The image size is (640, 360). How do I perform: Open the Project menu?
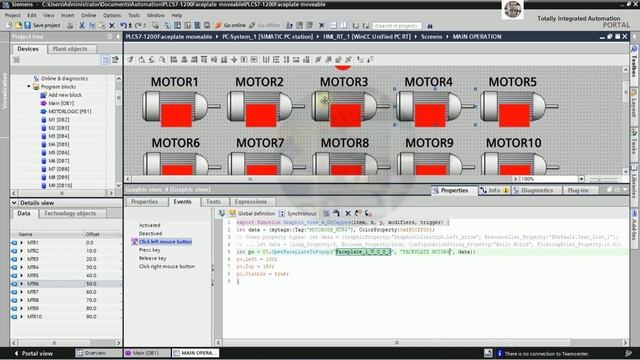(13, 15)
